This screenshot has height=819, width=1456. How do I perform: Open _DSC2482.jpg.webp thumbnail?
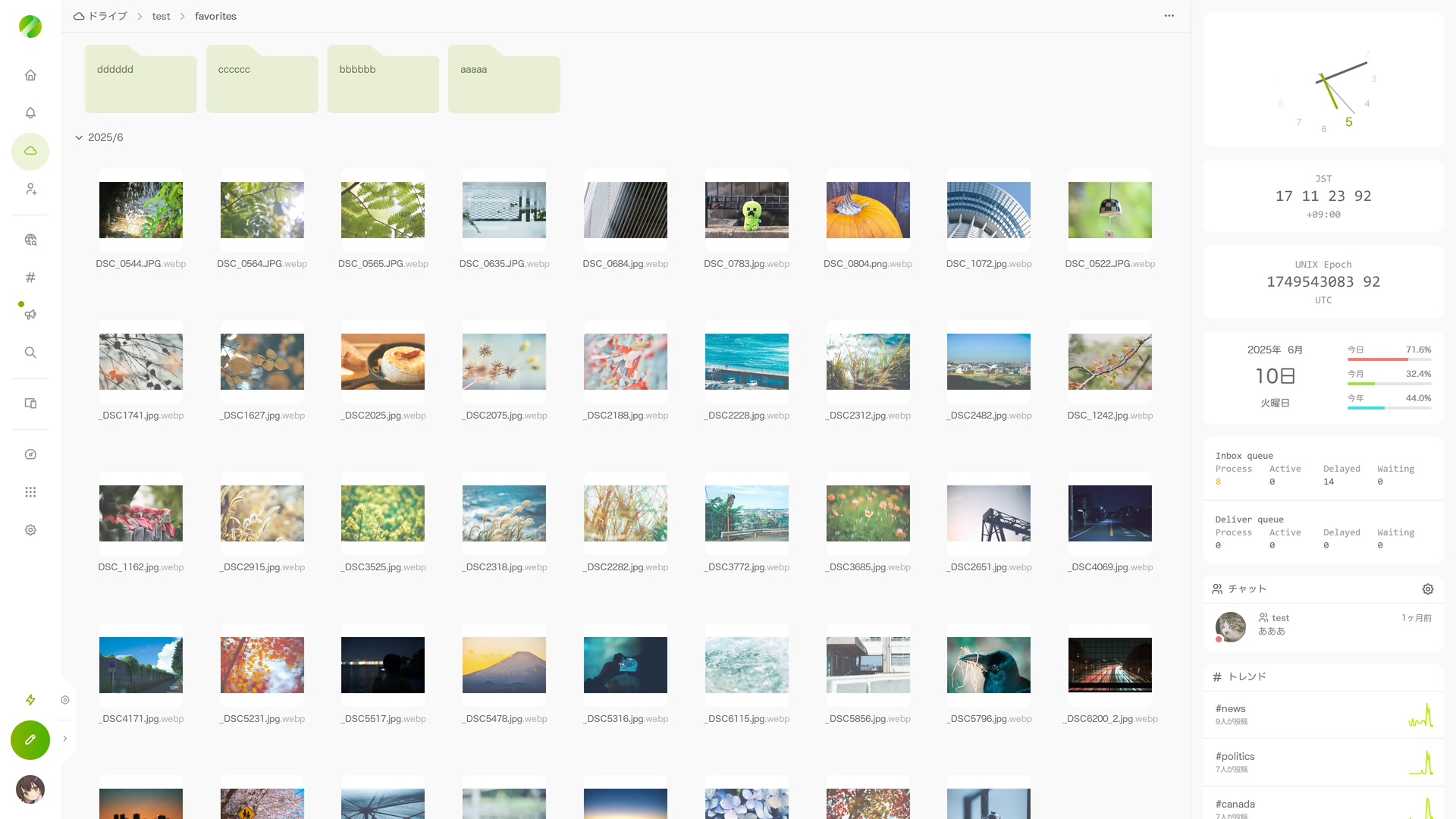pos(989,362)
